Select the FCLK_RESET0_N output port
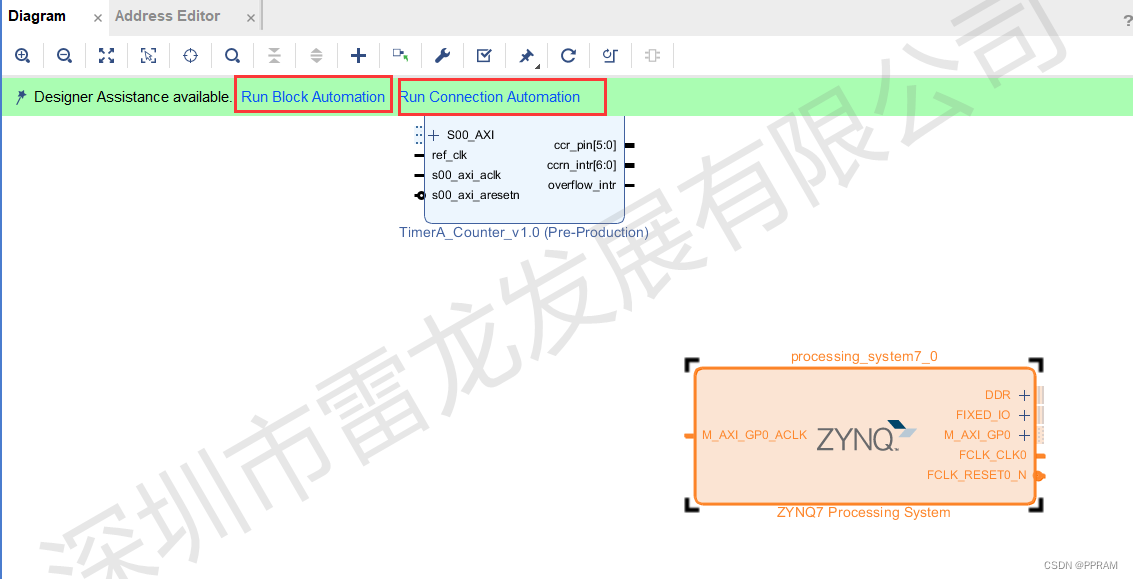 point(976,475)
